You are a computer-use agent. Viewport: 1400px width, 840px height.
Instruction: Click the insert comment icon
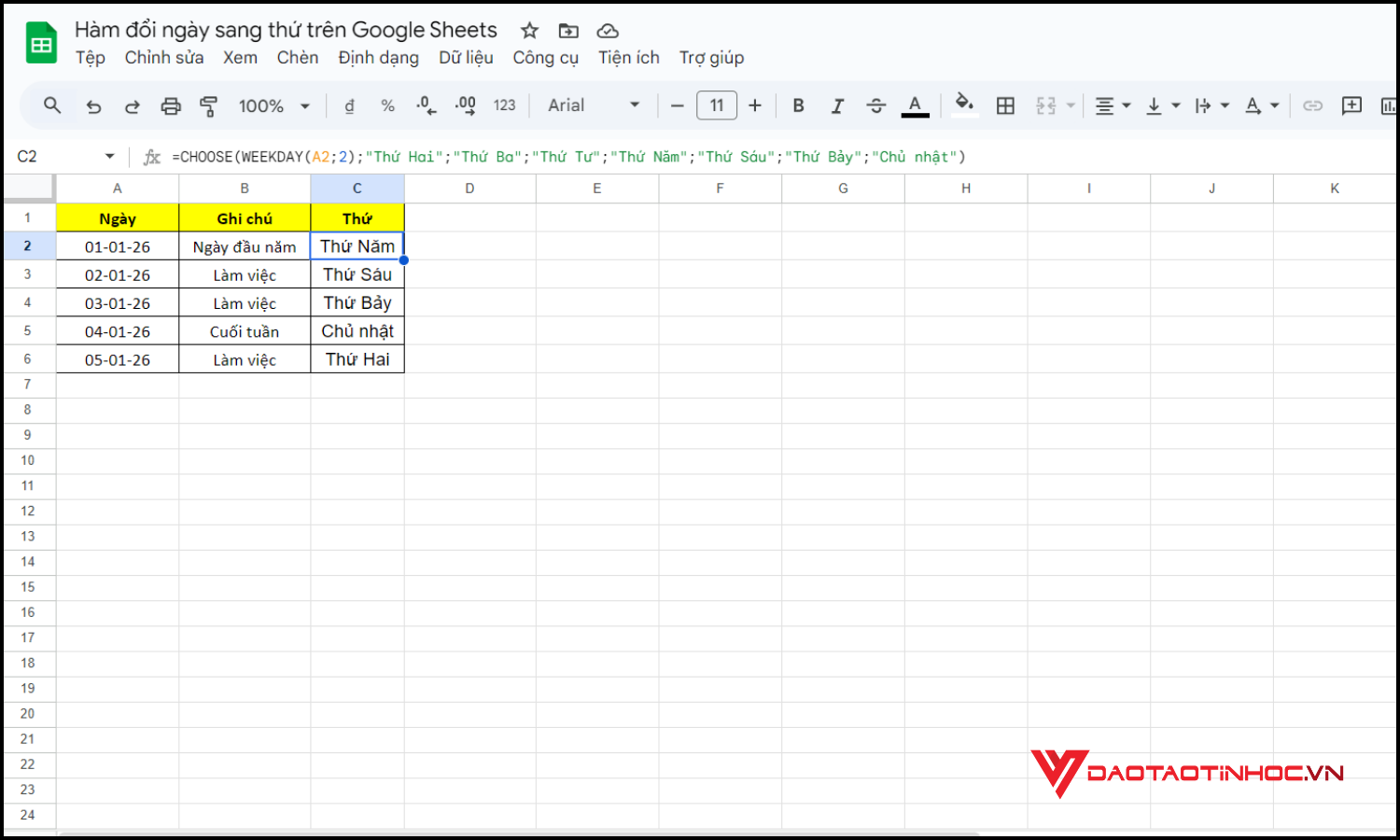[1351, 105]
